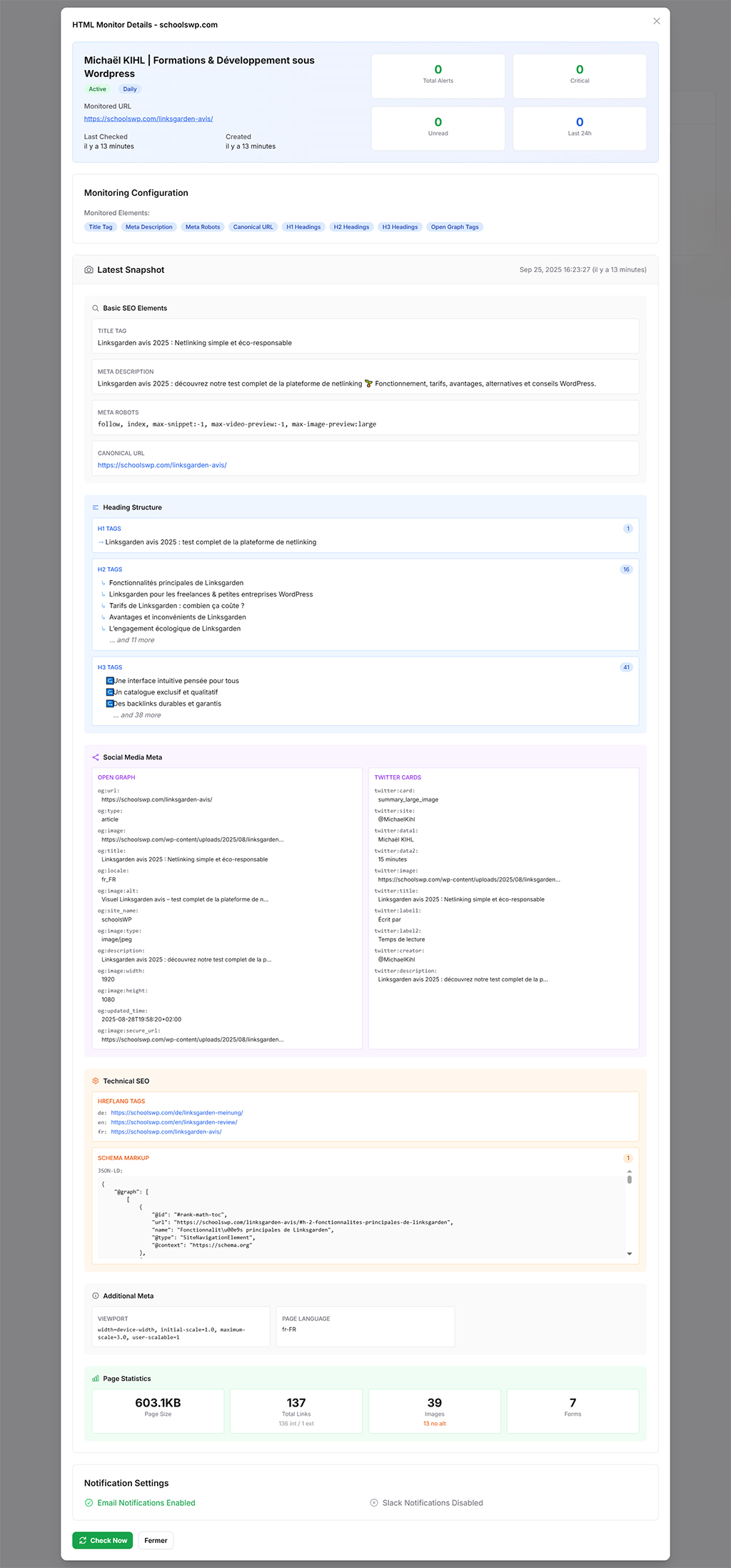
Task: Click the Technical SEO gear icon
Action: (x=96, y=1081)
